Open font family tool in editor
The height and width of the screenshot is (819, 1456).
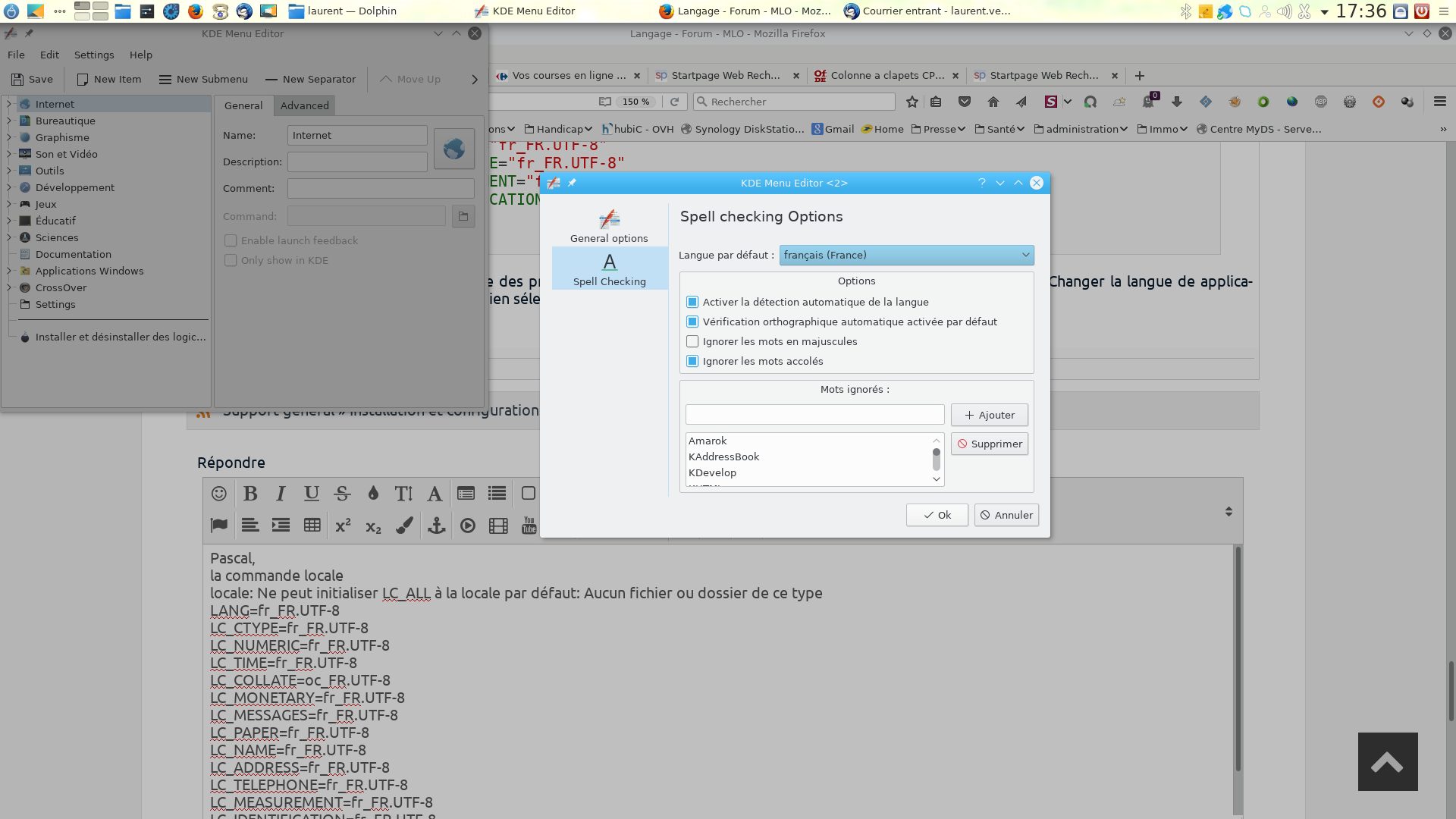pyautogui.click(x=435, y=494)
